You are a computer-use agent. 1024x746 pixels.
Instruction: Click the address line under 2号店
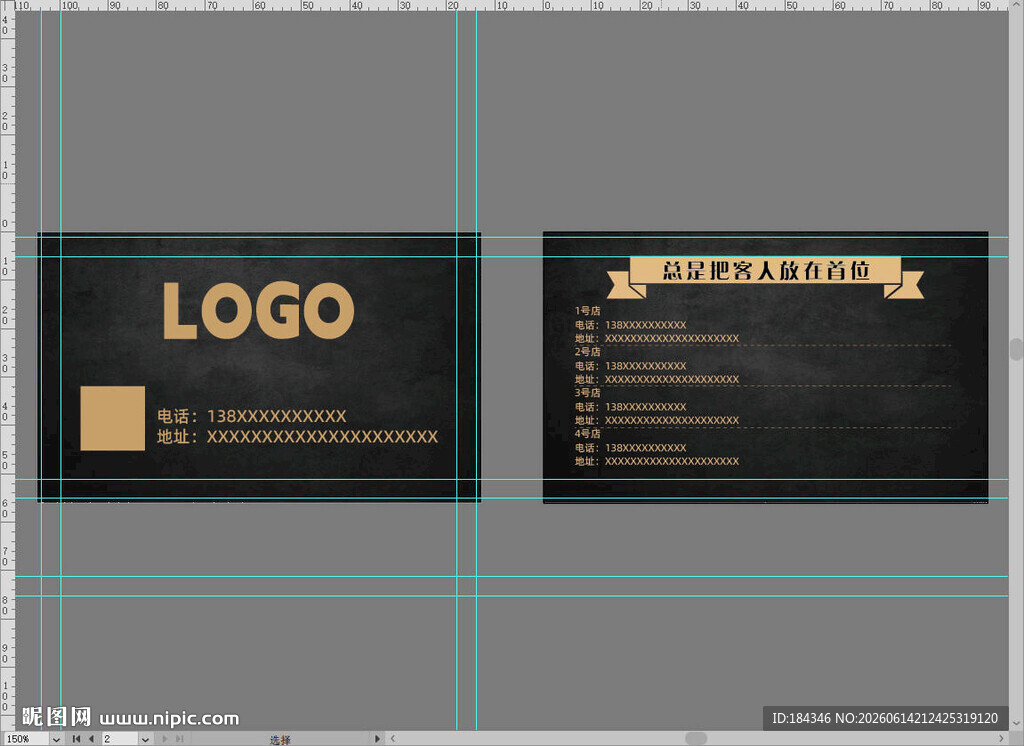point(656,379)
